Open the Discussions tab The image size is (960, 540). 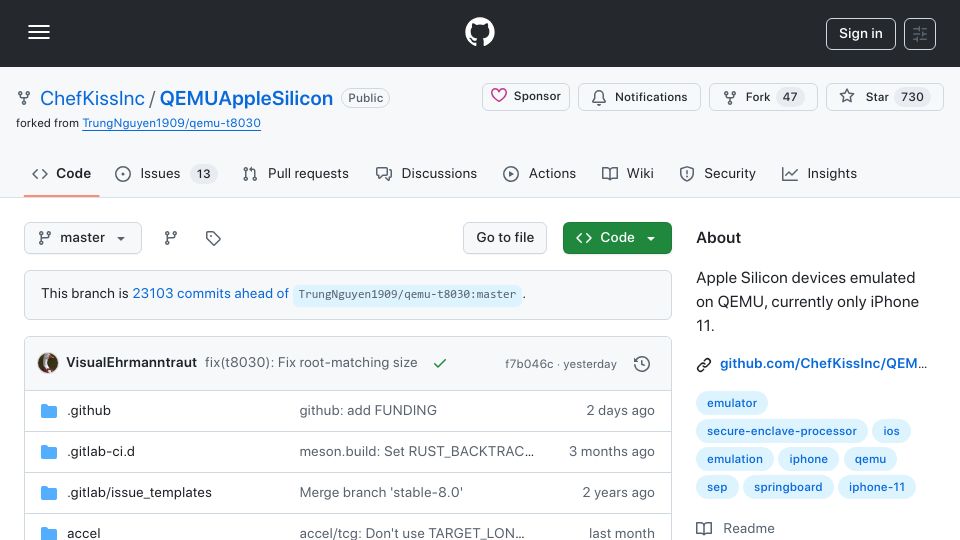pos(426,174)
